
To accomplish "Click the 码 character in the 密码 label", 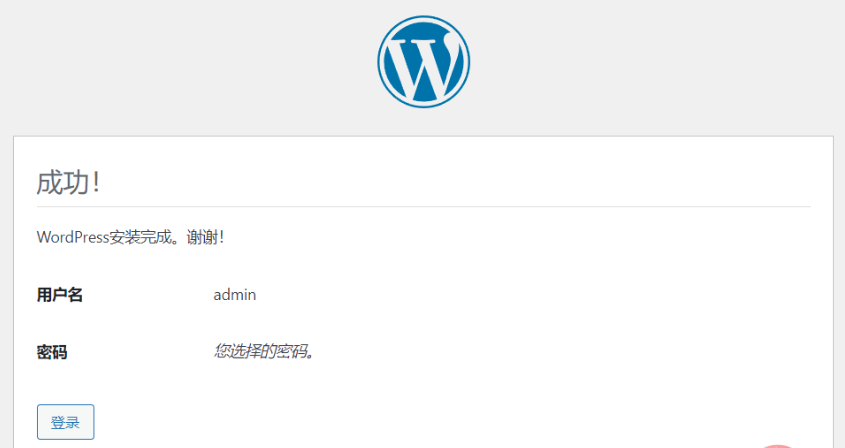I will 60,352.
